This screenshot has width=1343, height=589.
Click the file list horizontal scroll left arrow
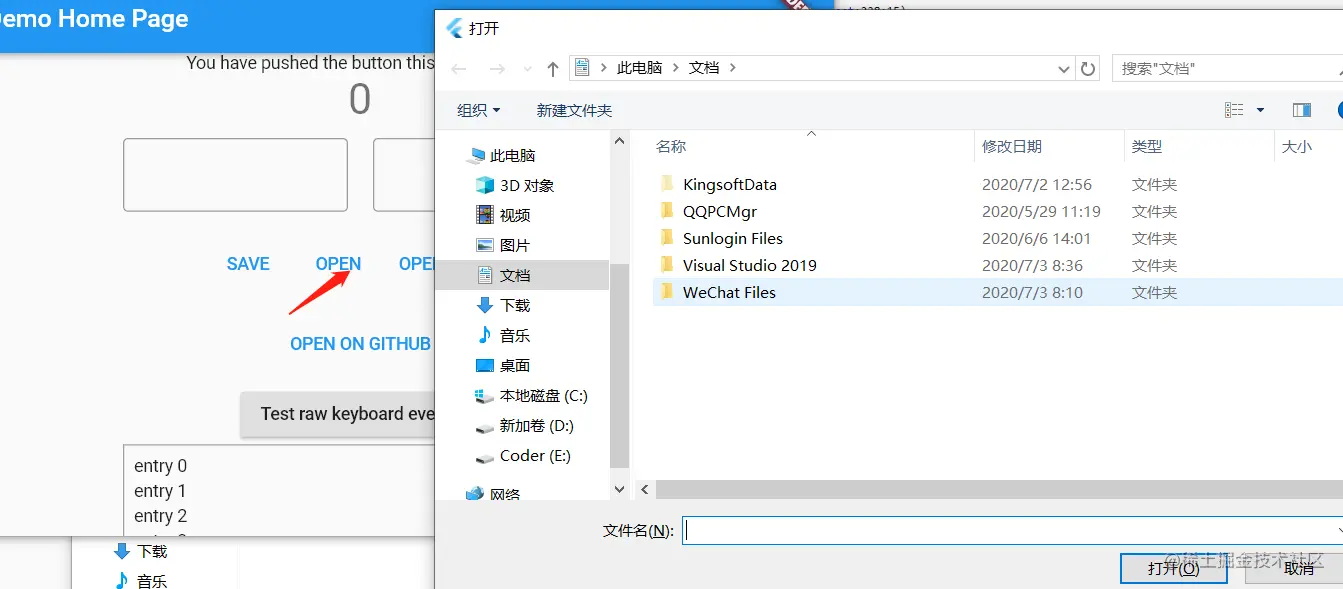[x=645, y=489]
